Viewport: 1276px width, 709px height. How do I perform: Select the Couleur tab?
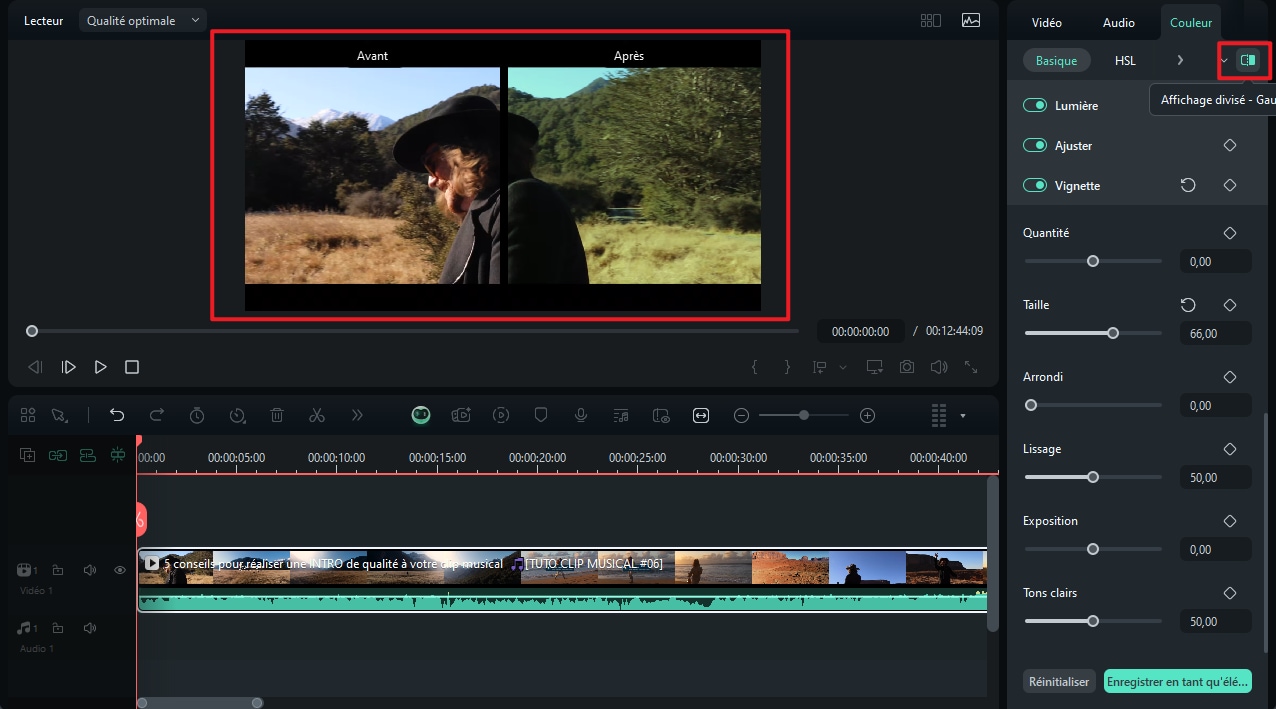click(x=1190, y=22)
